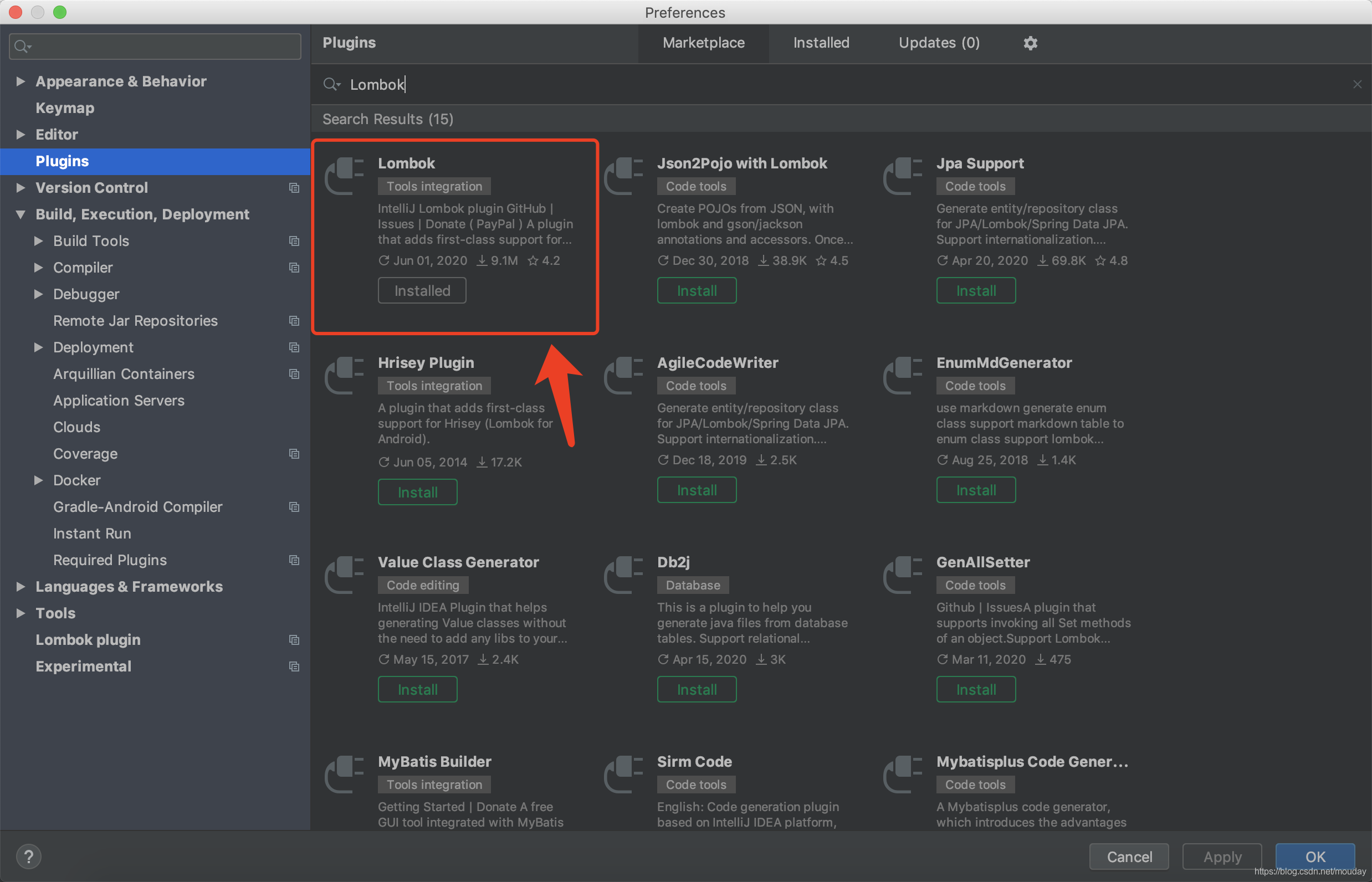1372x882 pixels.
Task: Click Install for Jpa Support plugin
Action: tap(975, 291)
